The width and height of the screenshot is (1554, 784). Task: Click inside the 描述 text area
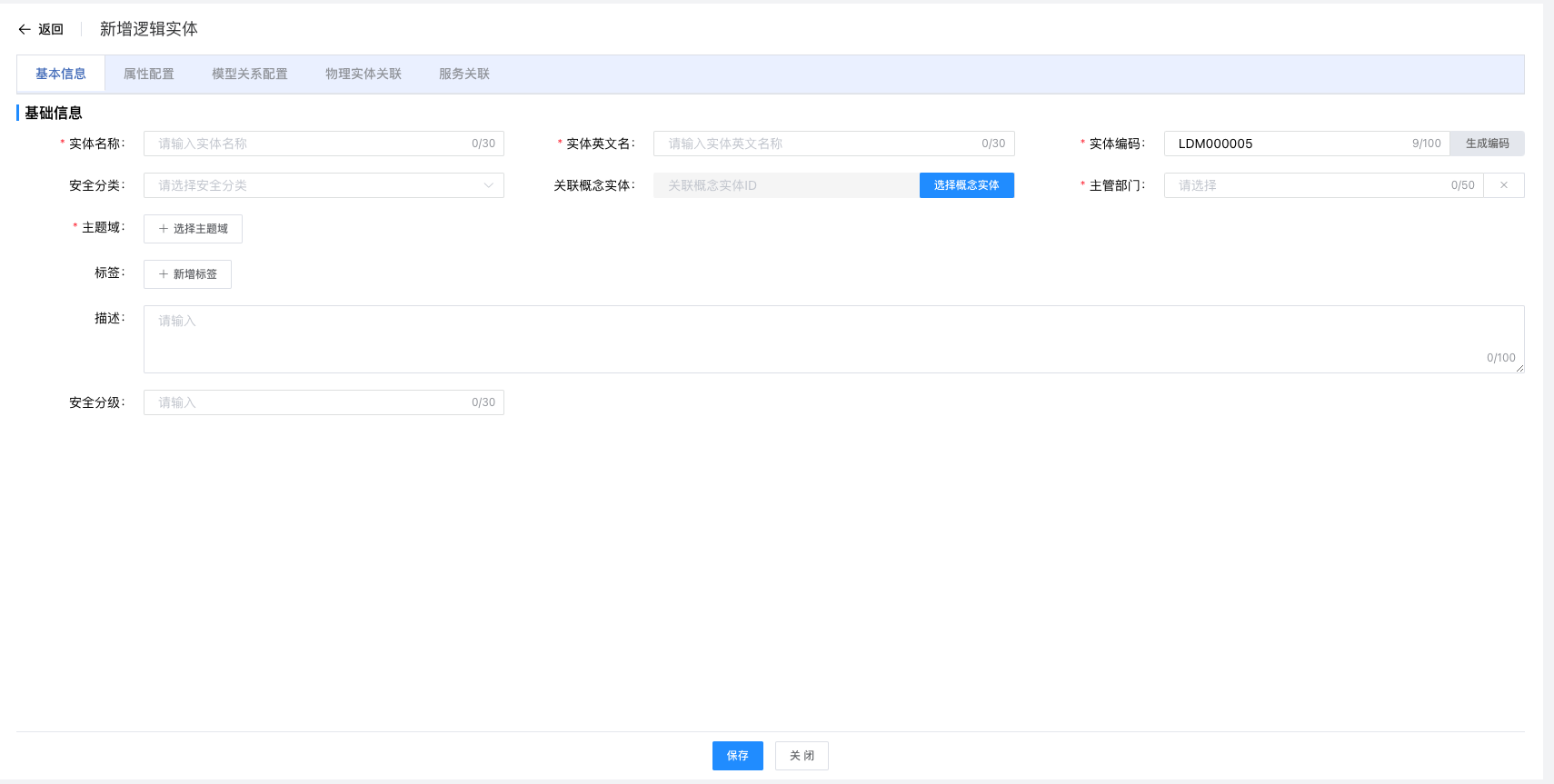point(818,338)
